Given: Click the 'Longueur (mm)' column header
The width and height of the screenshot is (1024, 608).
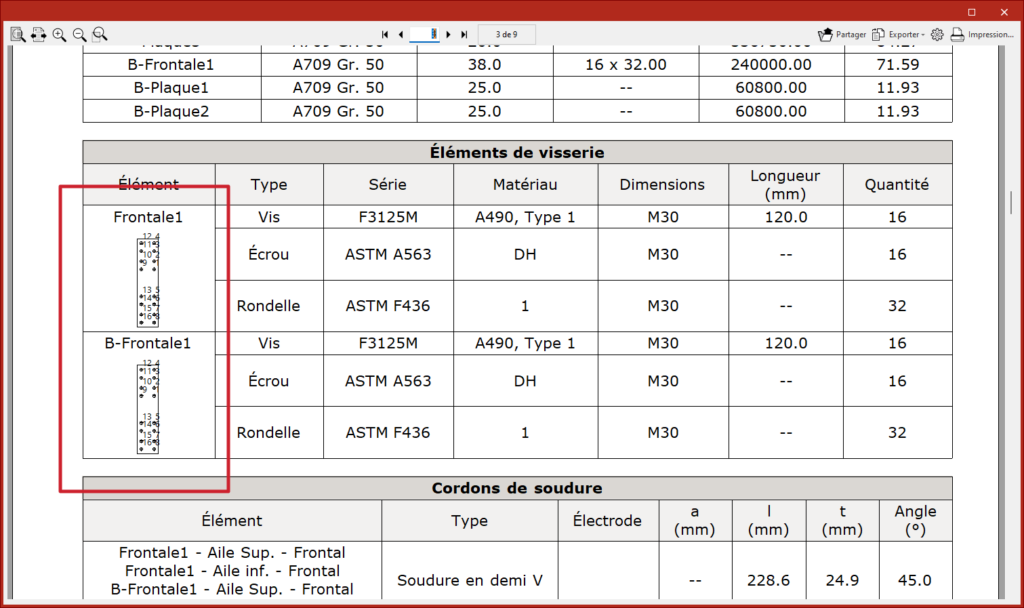Looking at the screenshot, I should [x=785, y=184].
